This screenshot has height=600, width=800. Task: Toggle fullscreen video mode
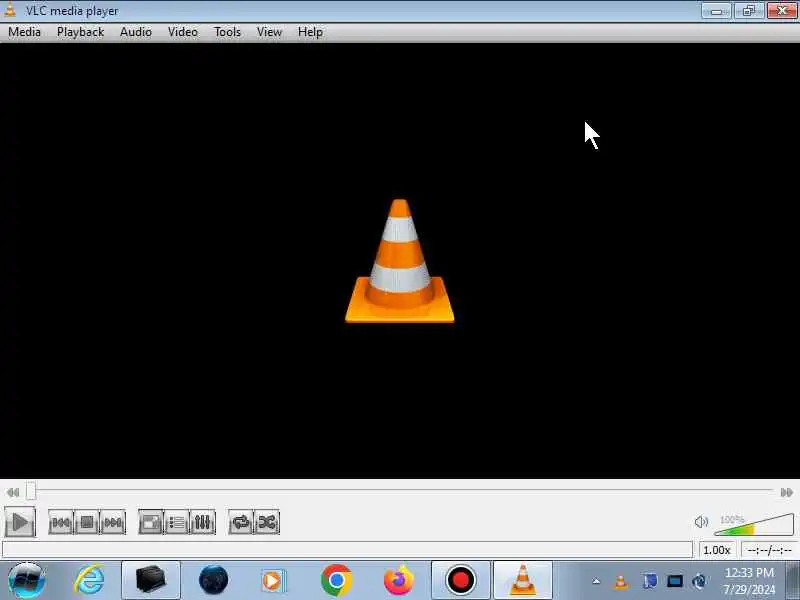151,522
